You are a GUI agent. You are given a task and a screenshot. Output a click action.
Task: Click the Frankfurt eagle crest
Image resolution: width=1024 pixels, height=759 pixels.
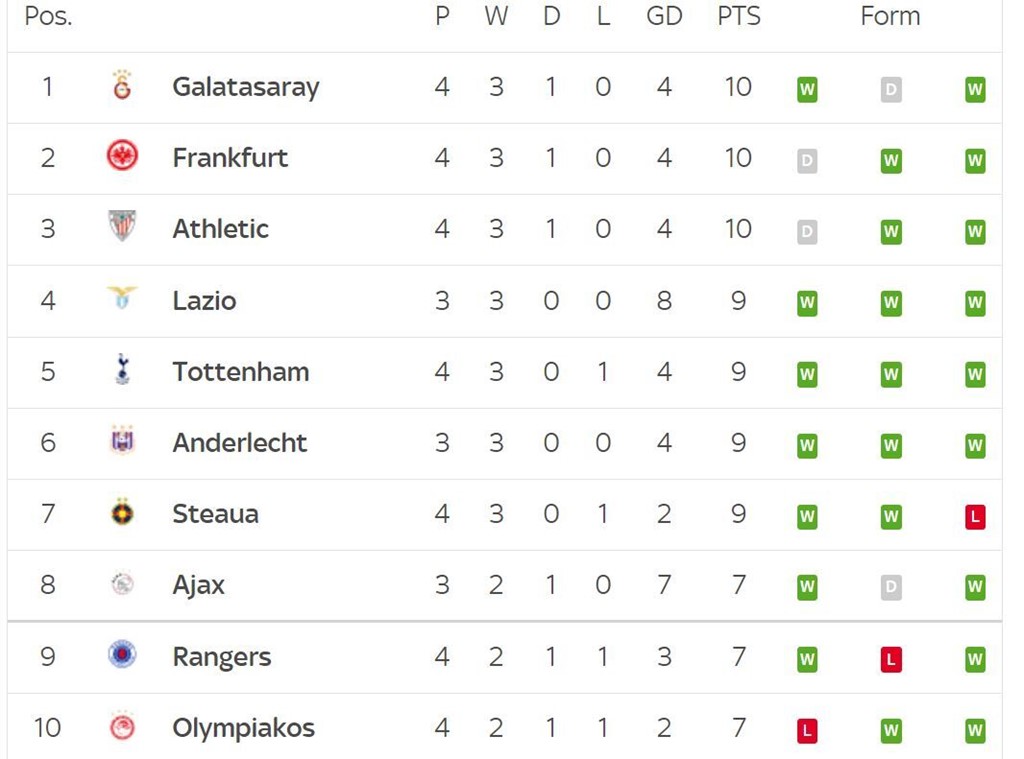122,157
